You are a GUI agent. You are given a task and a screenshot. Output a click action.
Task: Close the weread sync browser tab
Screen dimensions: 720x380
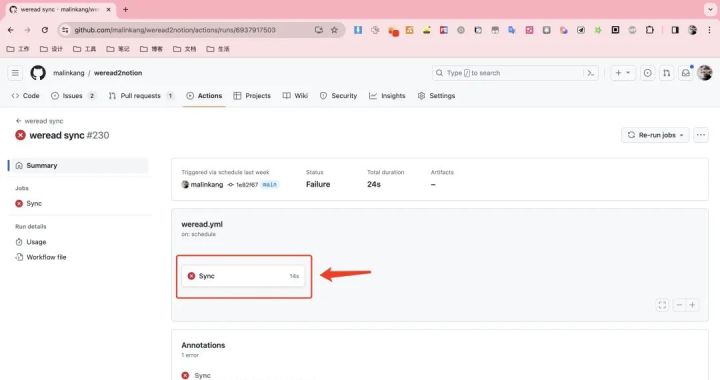tap(108, 9)
